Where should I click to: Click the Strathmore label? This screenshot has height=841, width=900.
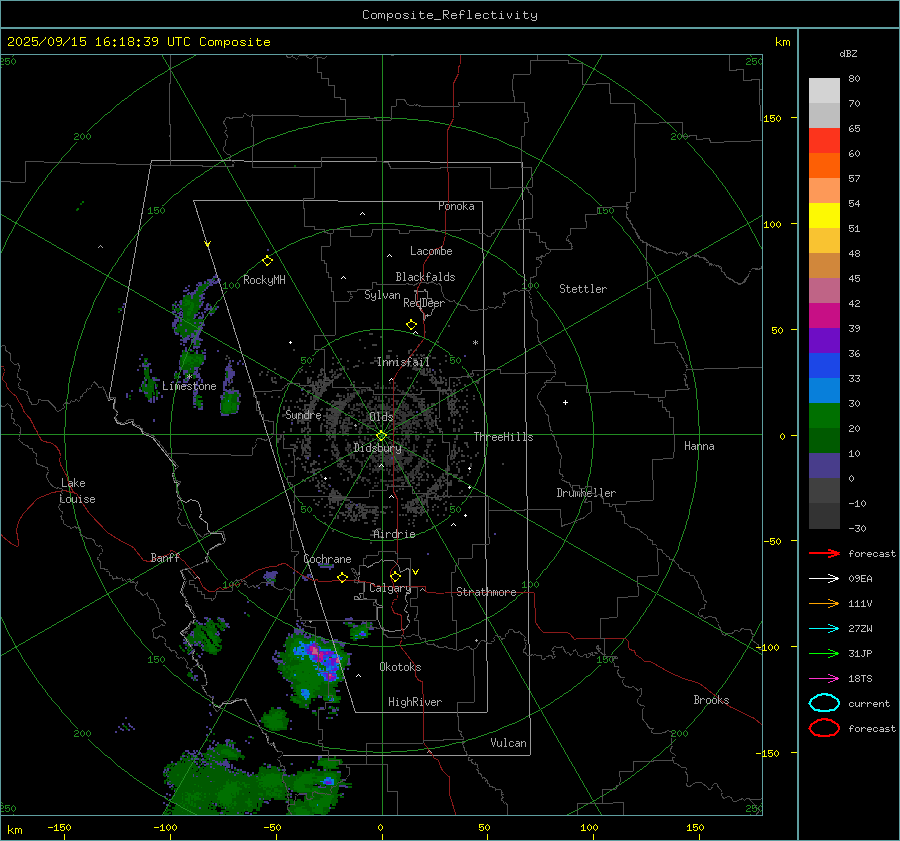486,592
